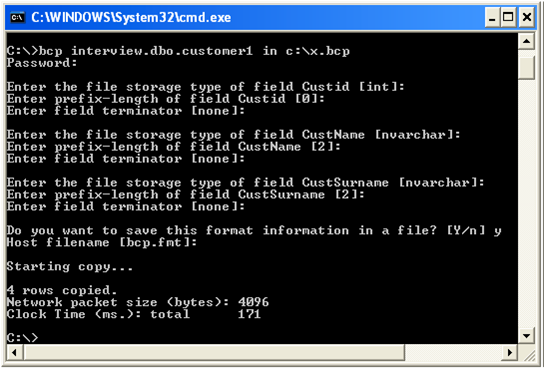Click the empty vertical scrollbar track below thumb
The image size is (544, 378).
click(526, 204)
